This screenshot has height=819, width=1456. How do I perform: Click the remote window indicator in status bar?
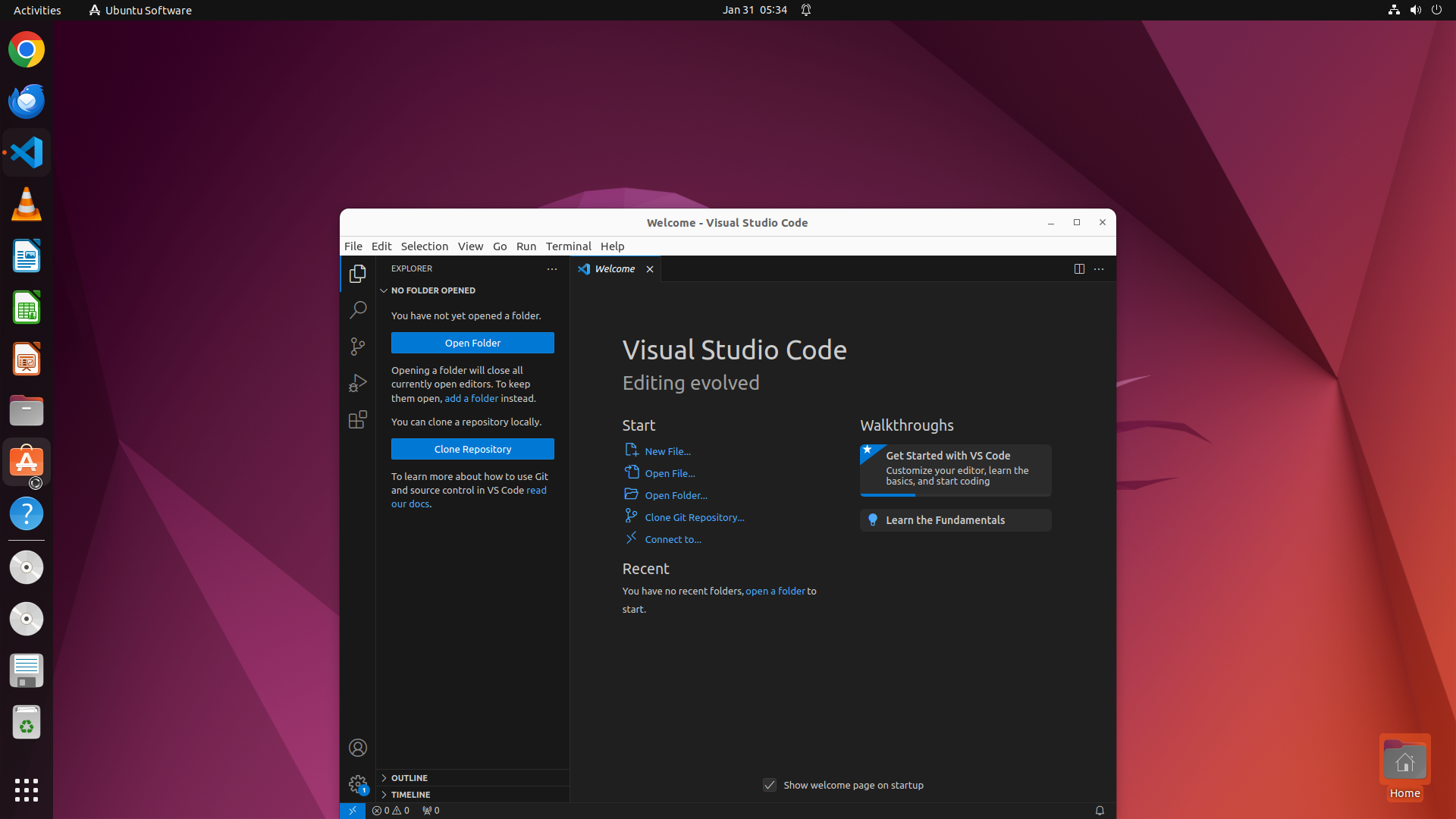(x=353, y=811)
